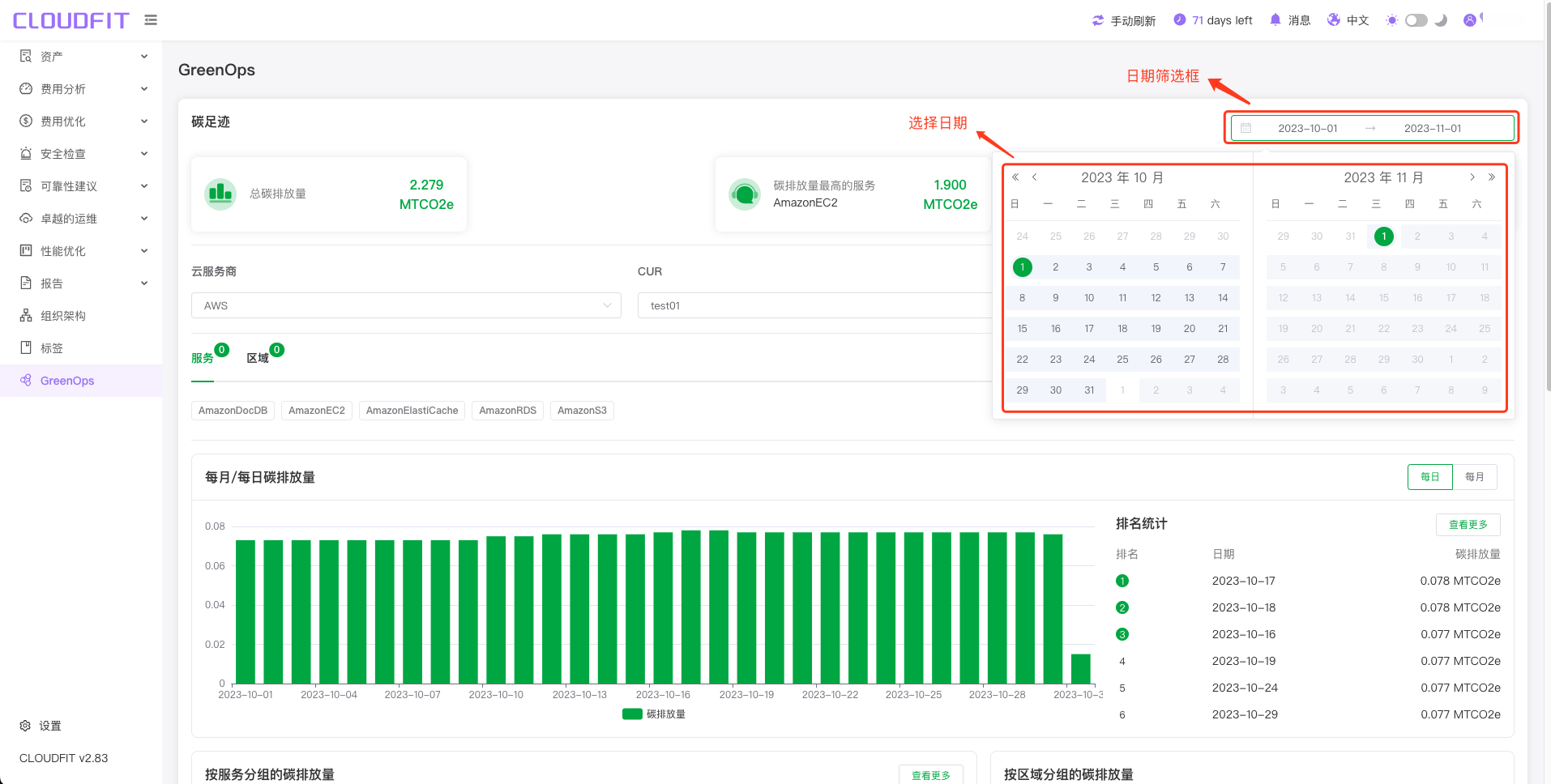The height and width of the screenshot is (784, 1551).
Task: Open the AWS cloud provider dropdown
Action: (x=406, y=305)
